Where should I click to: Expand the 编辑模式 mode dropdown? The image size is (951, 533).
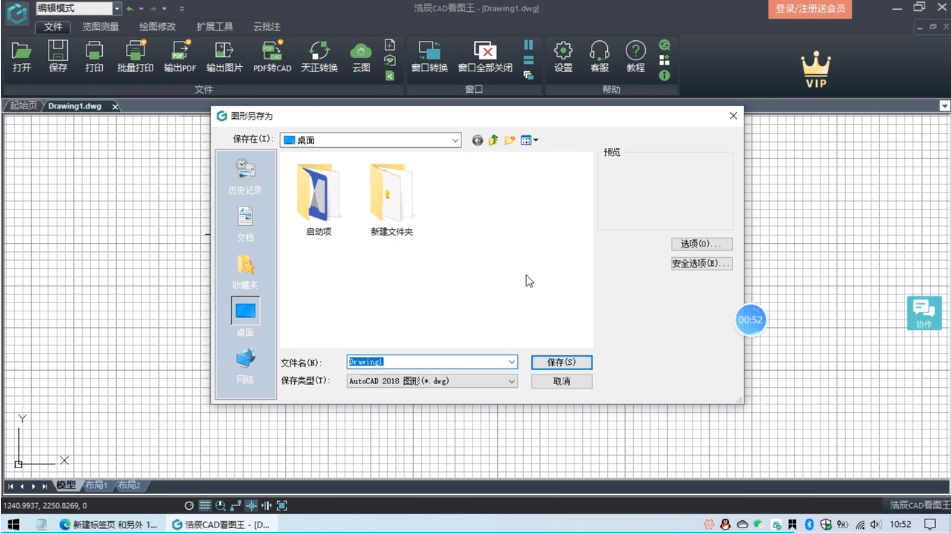[x=116, y=8]
